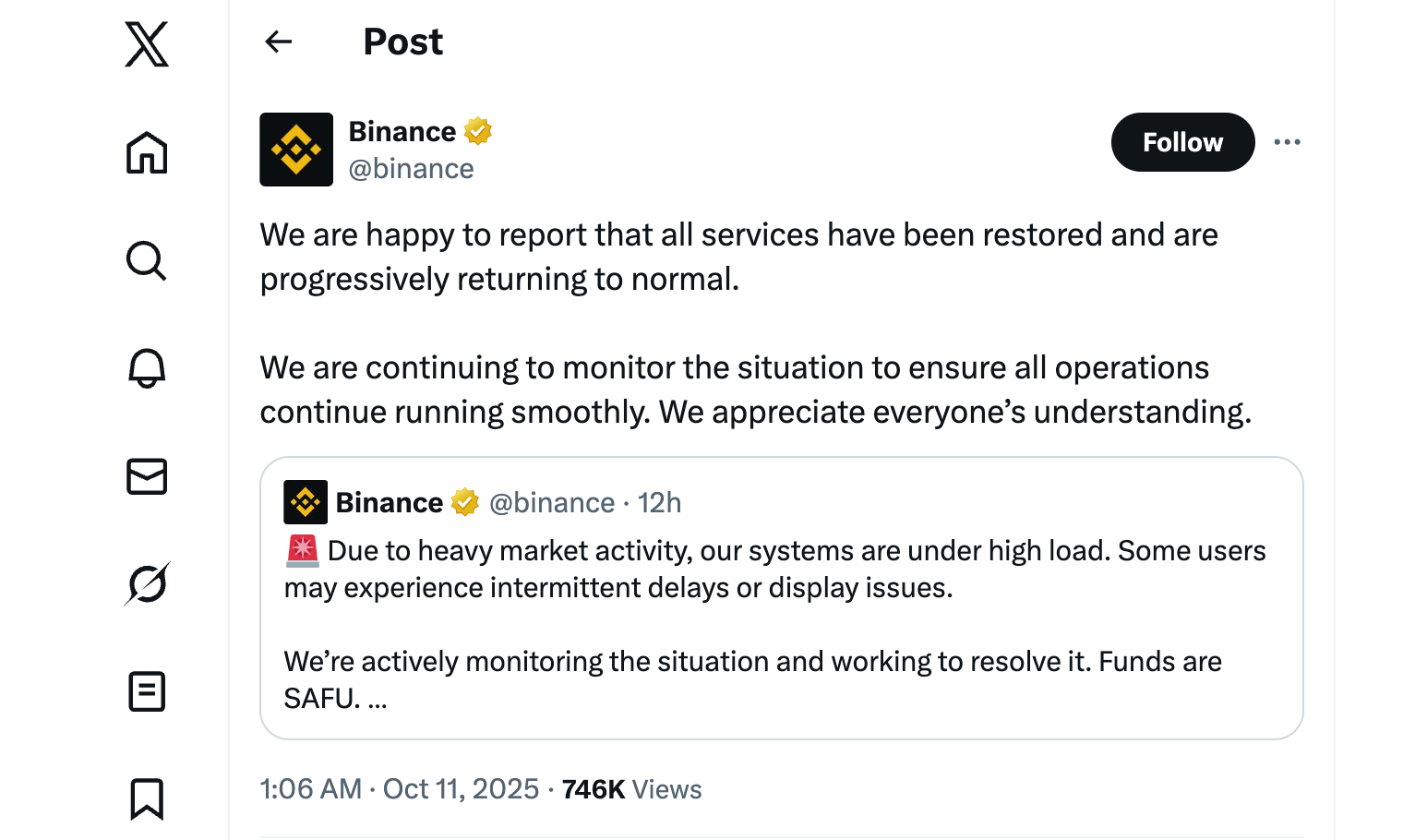The width and height of the screenshot is (1427, 840).
Task: Open the post's three-dot more menu
Action: click(1287, 142)
